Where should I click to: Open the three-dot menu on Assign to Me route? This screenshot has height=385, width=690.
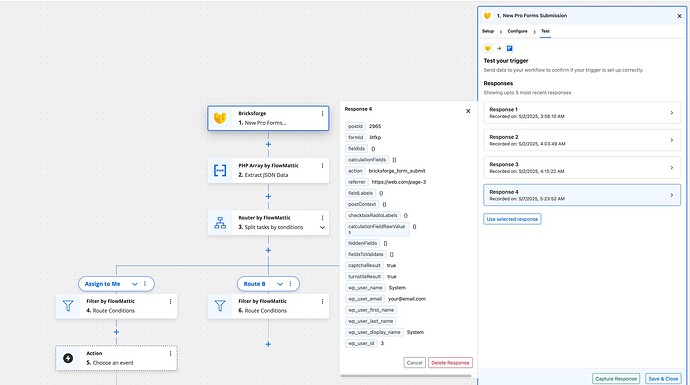[145, 284]
